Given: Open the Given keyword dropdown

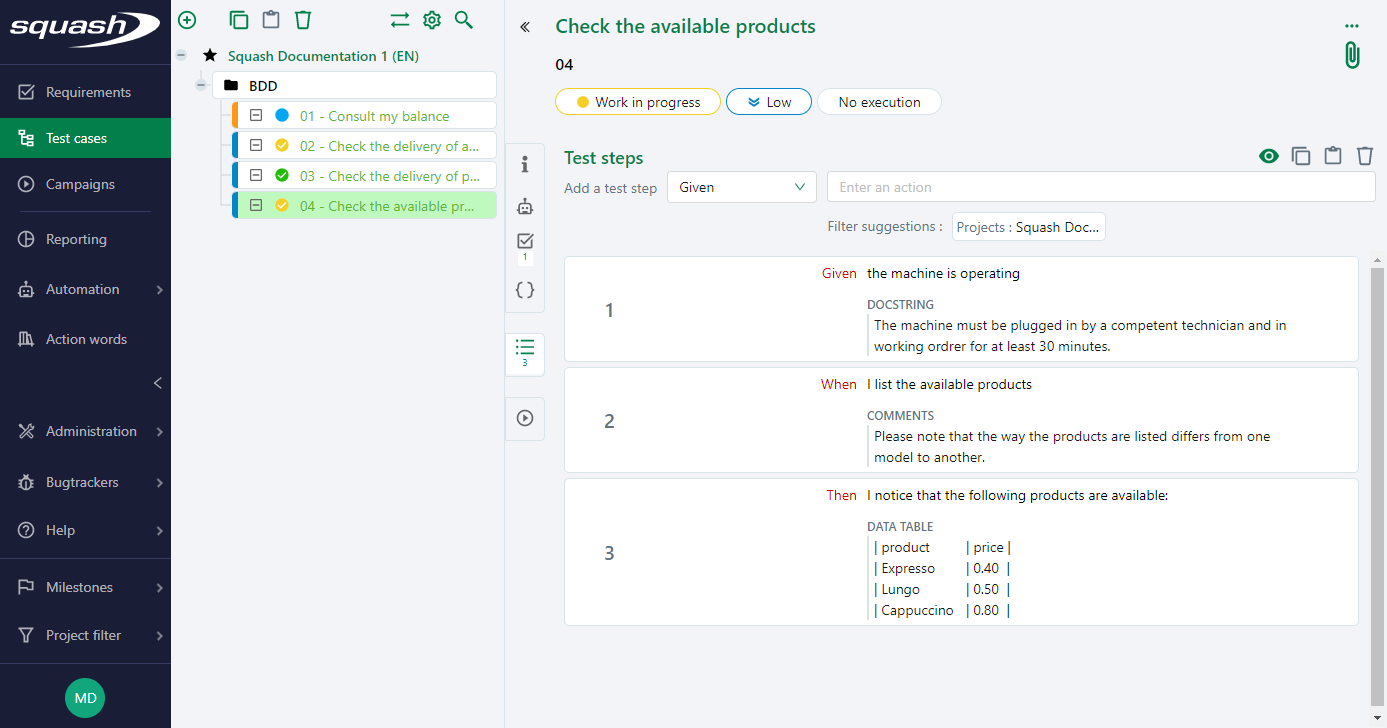Looking at the screenshot, I should tap(741, 187).
